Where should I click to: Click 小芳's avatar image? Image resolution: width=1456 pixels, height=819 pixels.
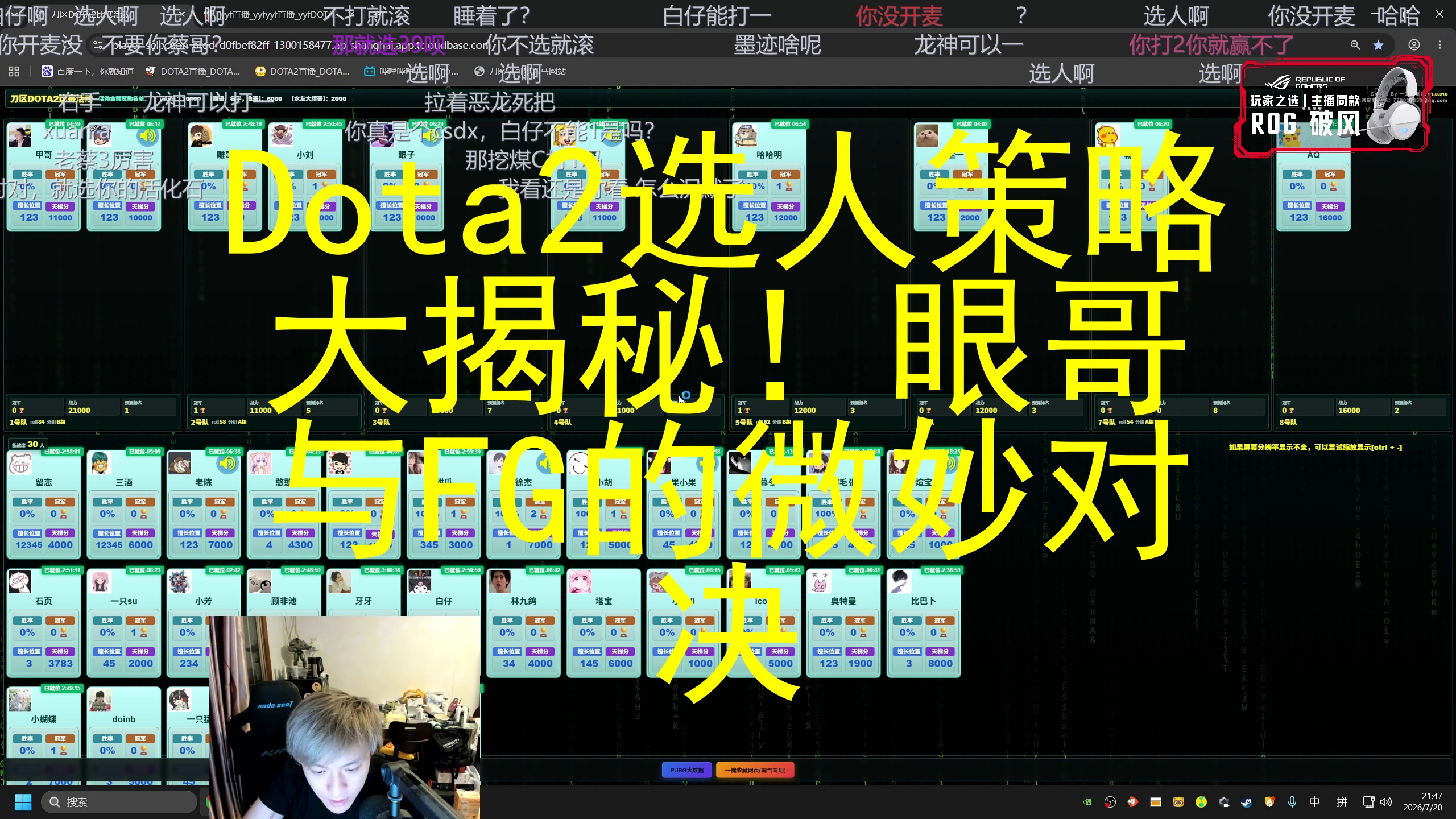tap(179, 582)
